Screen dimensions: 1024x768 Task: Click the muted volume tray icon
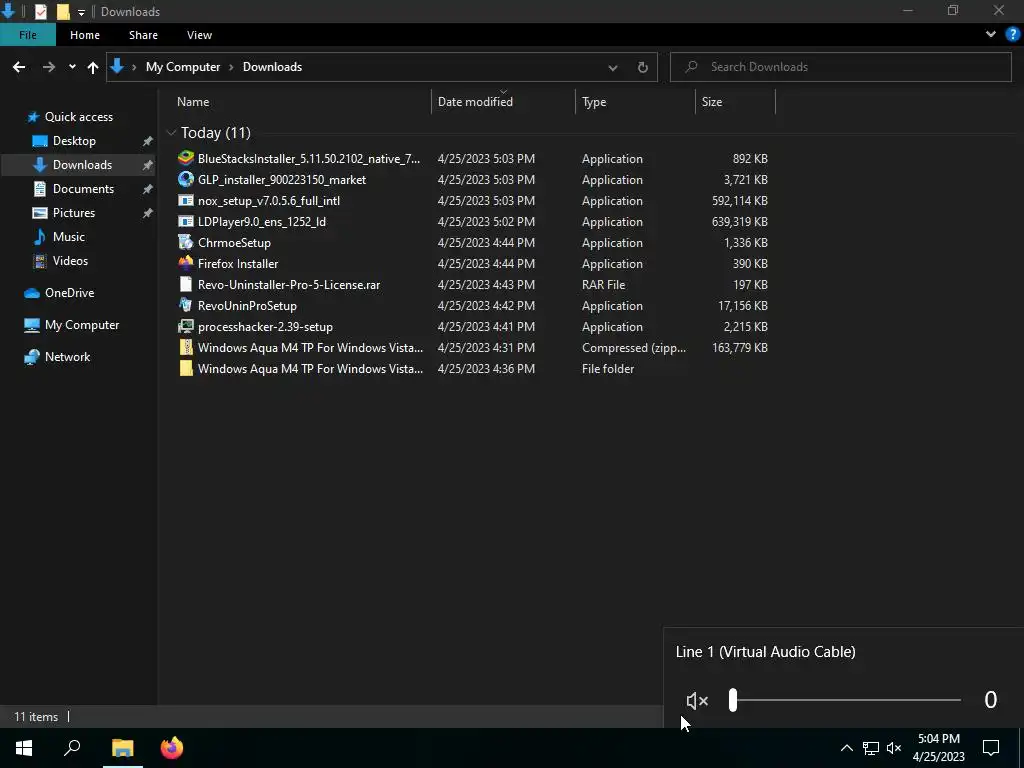[894, 748]
